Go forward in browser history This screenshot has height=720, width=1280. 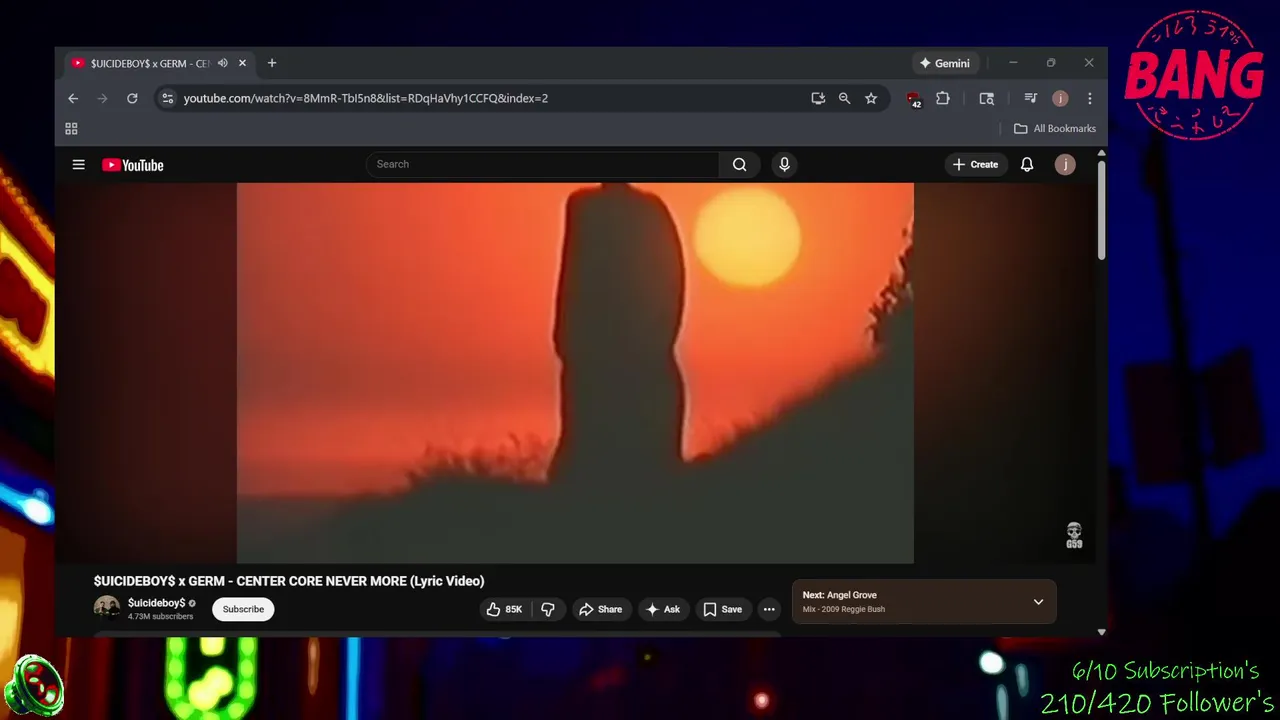pos(102,98)
